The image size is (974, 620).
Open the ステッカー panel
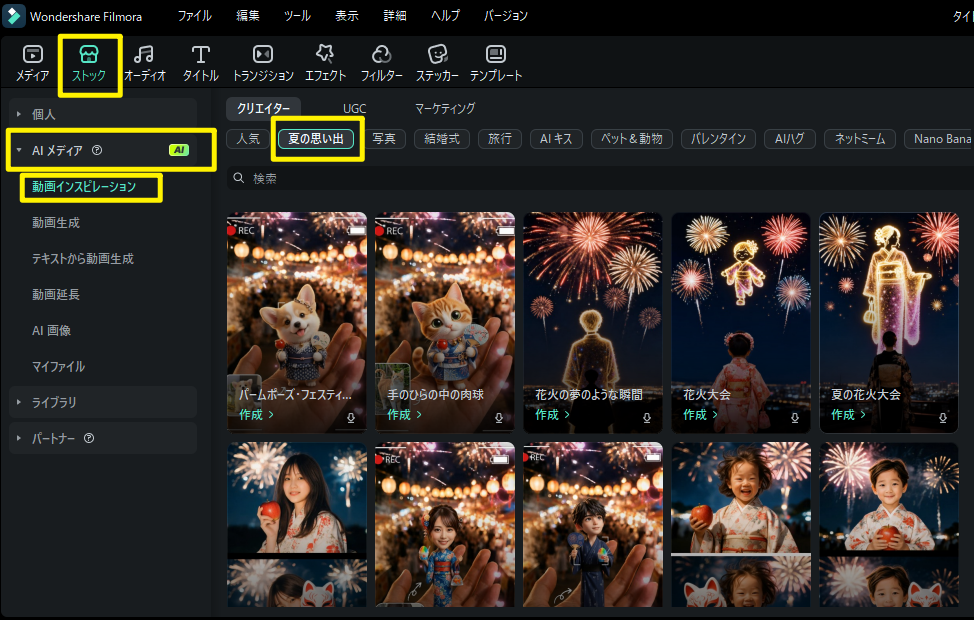(437, 63)
